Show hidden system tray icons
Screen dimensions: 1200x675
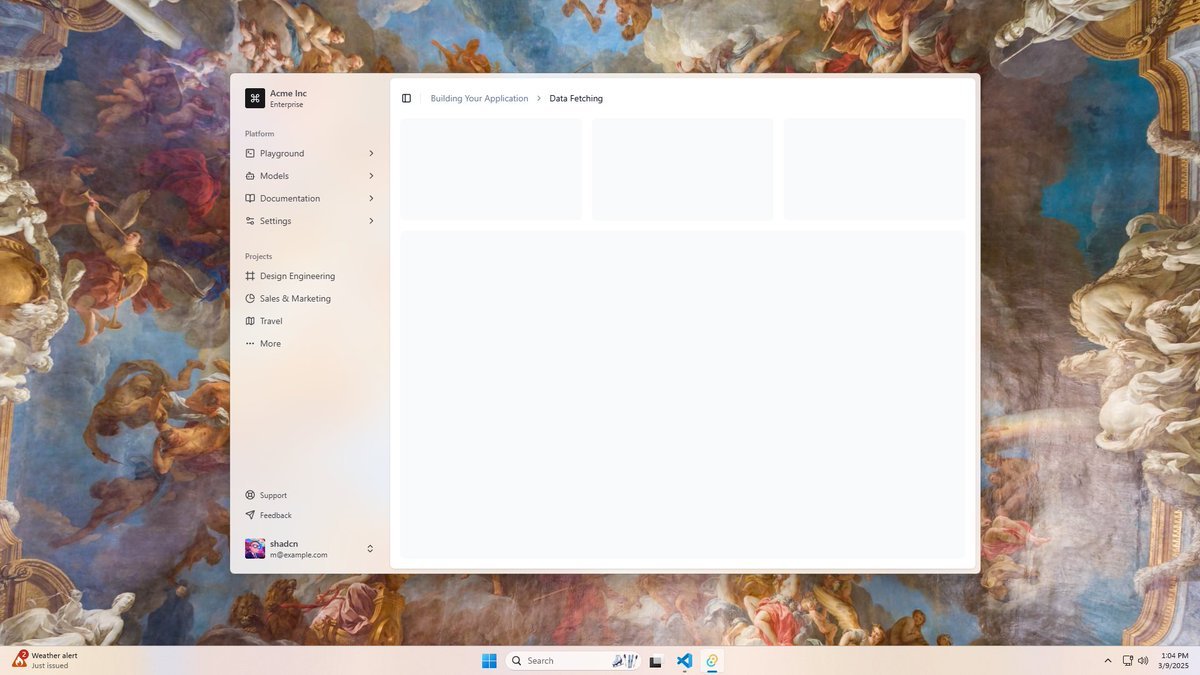(x=1107, y=661)
